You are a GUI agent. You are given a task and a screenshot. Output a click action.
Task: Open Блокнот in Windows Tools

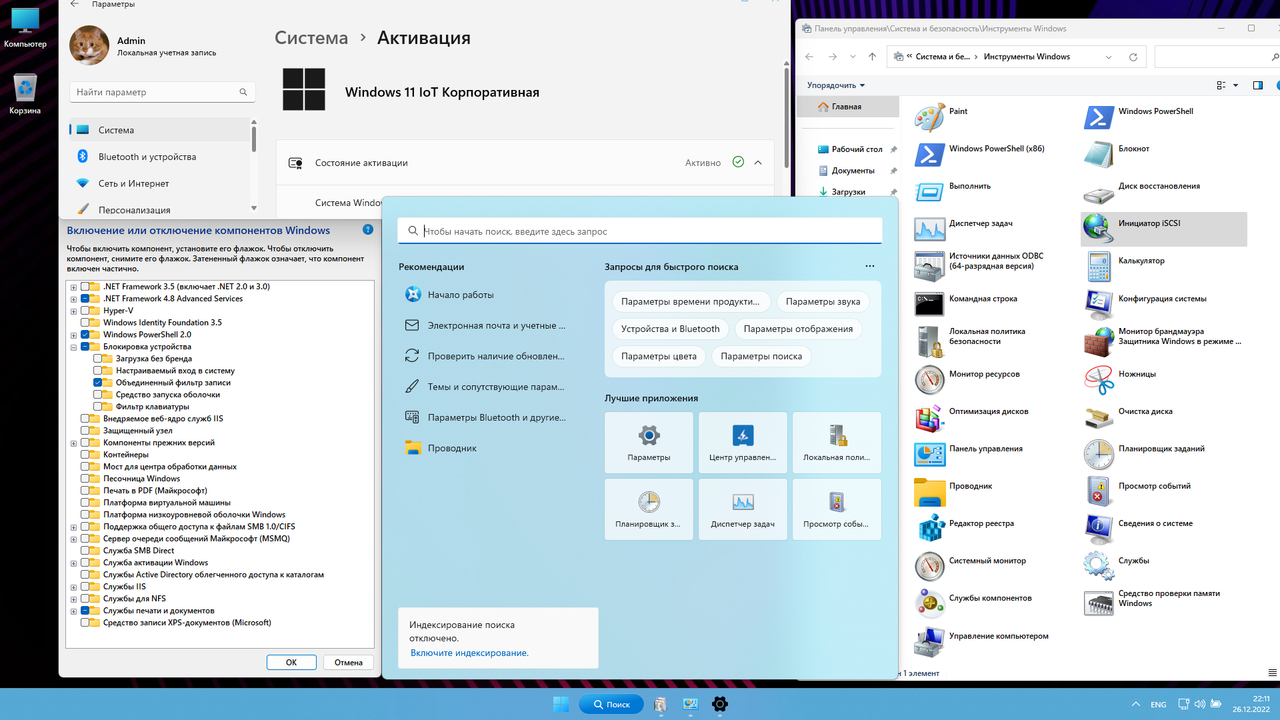(x=1099, y=155)
